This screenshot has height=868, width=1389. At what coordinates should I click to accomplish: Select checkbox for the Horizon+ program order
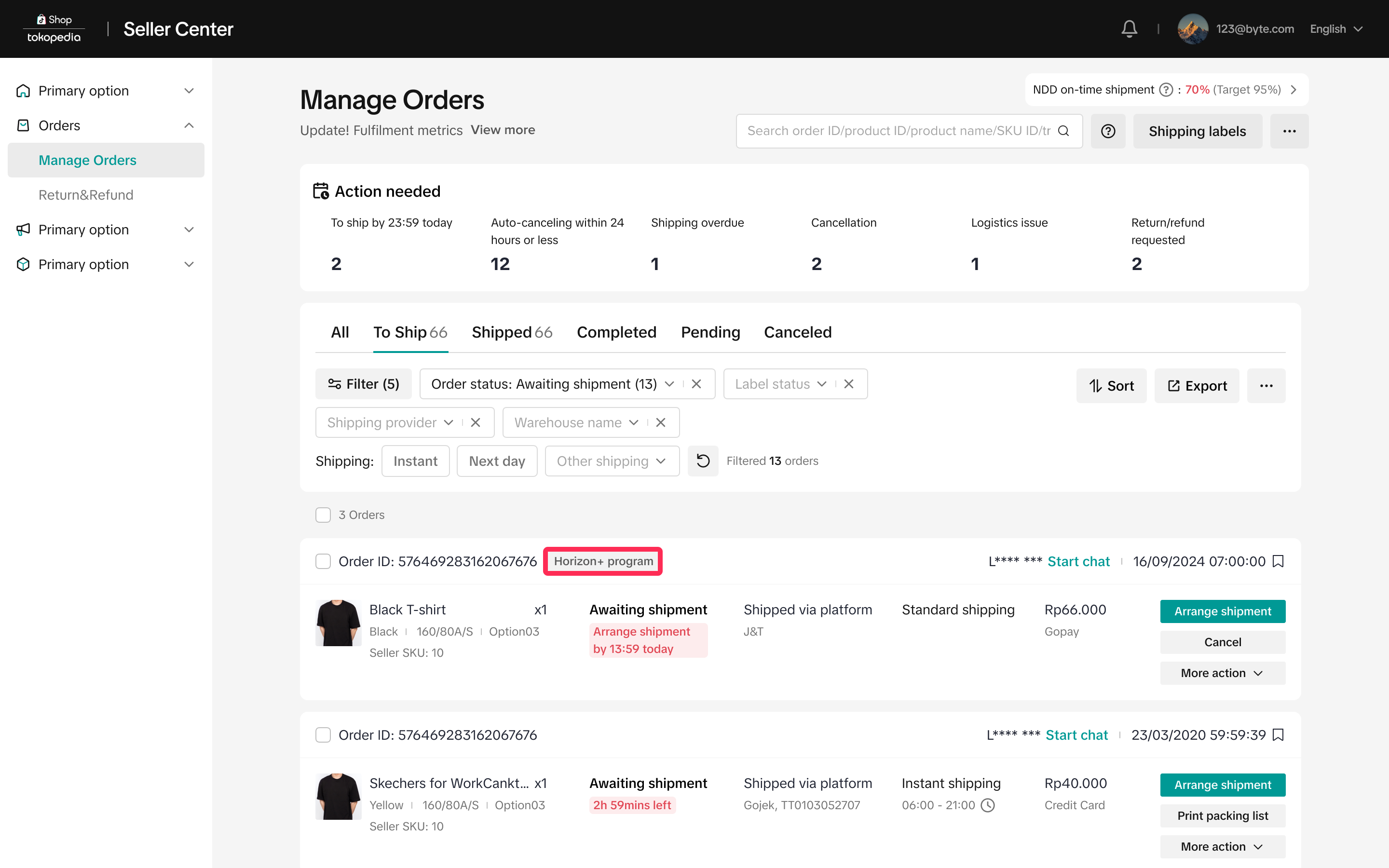click(x=323, y=561)
